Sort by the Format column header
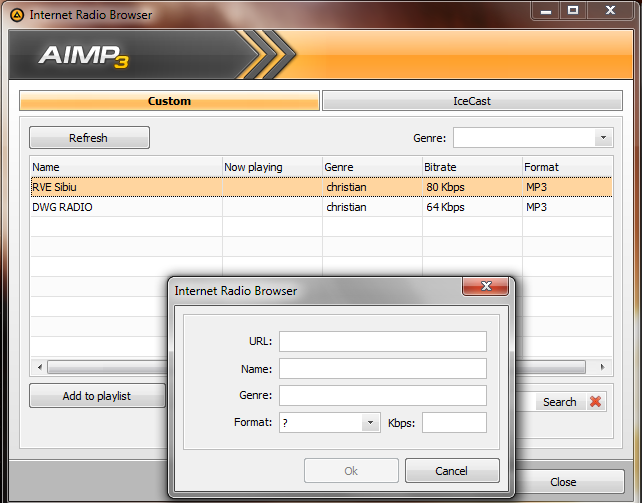Image resolution: width=642 pixels, height=503 pixels. (x=567, y=167)
